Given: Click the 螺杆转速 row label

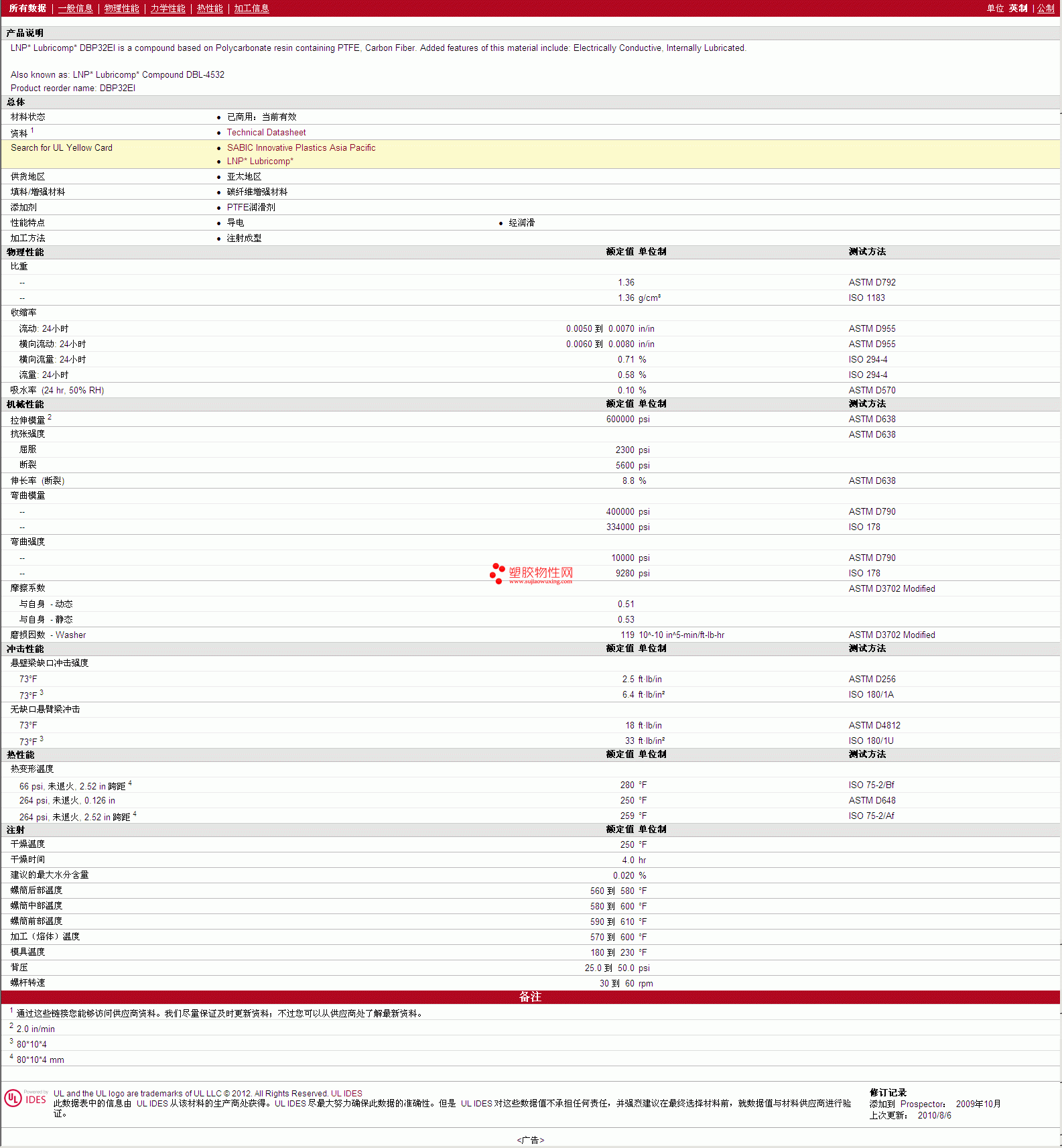Looking at the screenshot, I should (27, 983).
